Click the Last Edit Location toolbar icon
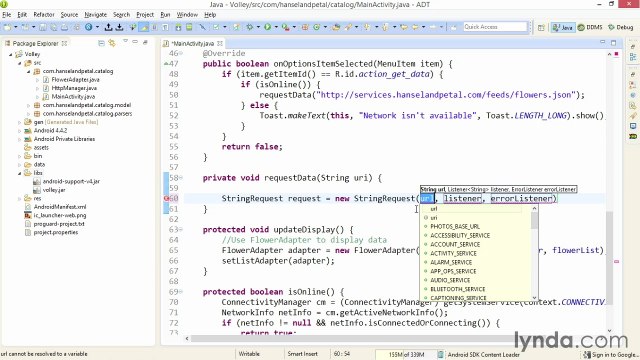This screenshot has width=640, height=360. coord(403,27)
